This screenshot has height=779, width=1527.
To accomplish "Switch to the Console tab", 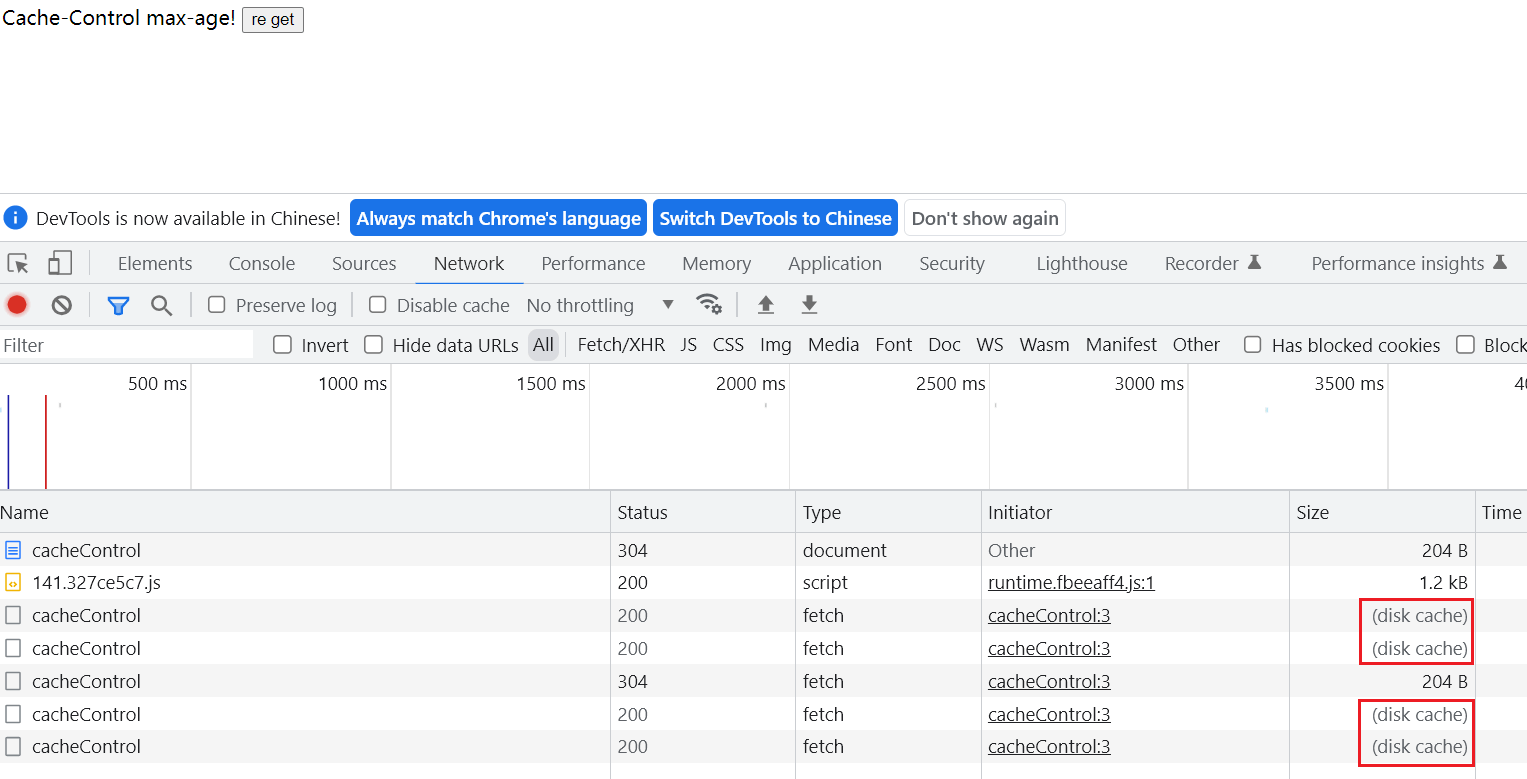I will [x=262, y=263].
